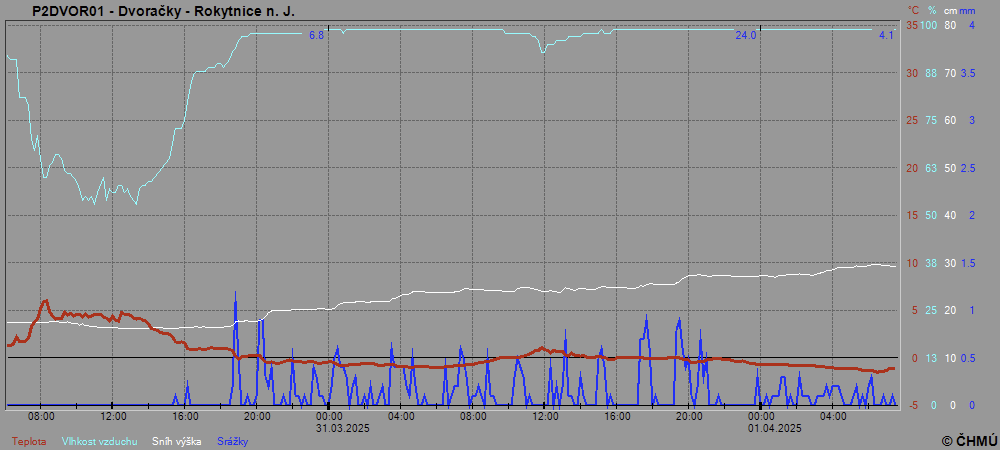This screenshot has width=1000, height=450.
Task: Click the mm precipitation unit header
Action: click(x=967, y=11)
